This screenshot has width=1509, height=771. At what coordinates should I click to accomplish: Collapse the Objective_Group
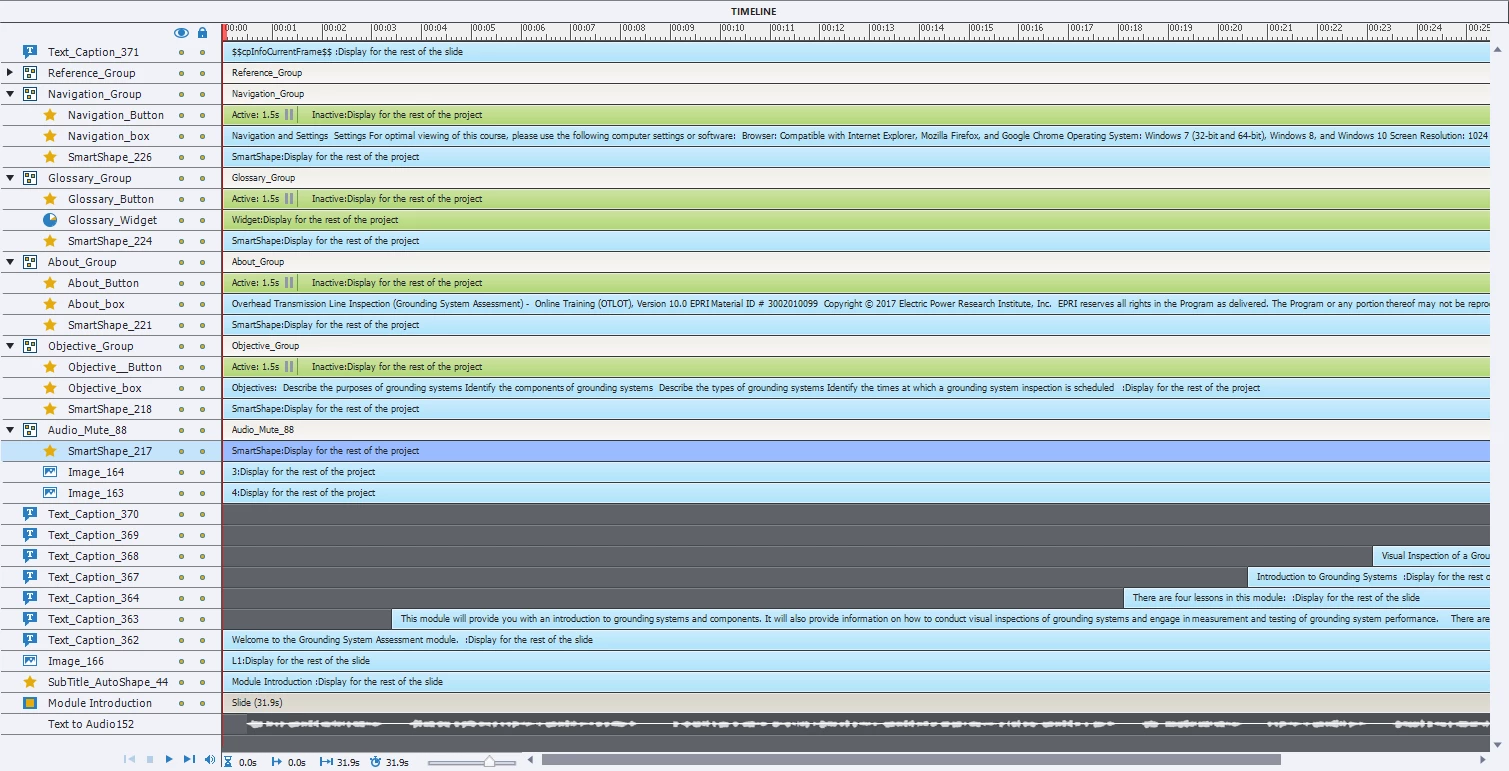10,345
